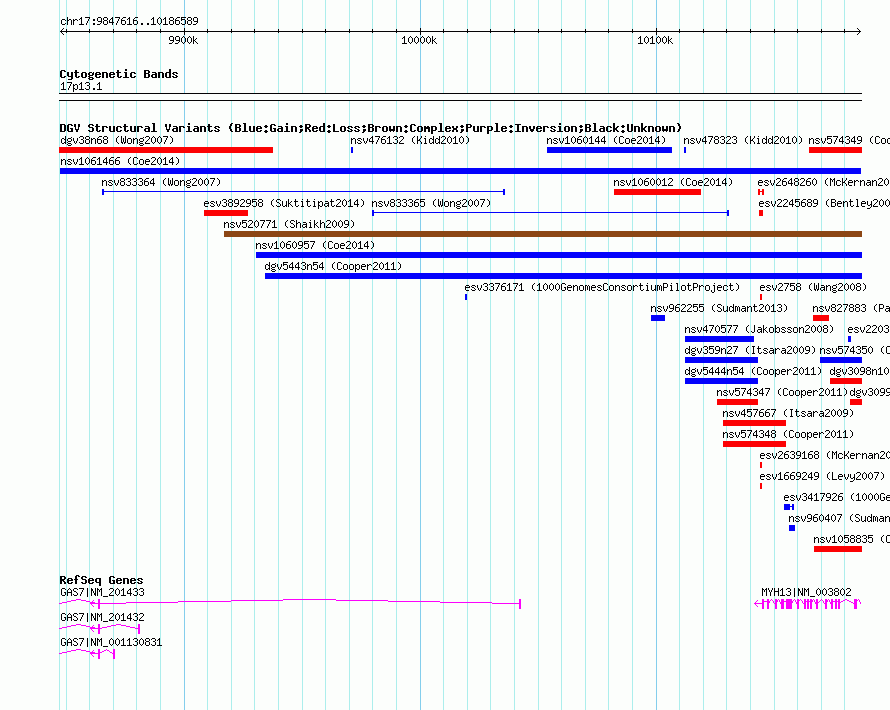The image size is (890, 710).
Task: Select the nsv833364 (Wong2007) thin blue line
Action: click(304, 192)
